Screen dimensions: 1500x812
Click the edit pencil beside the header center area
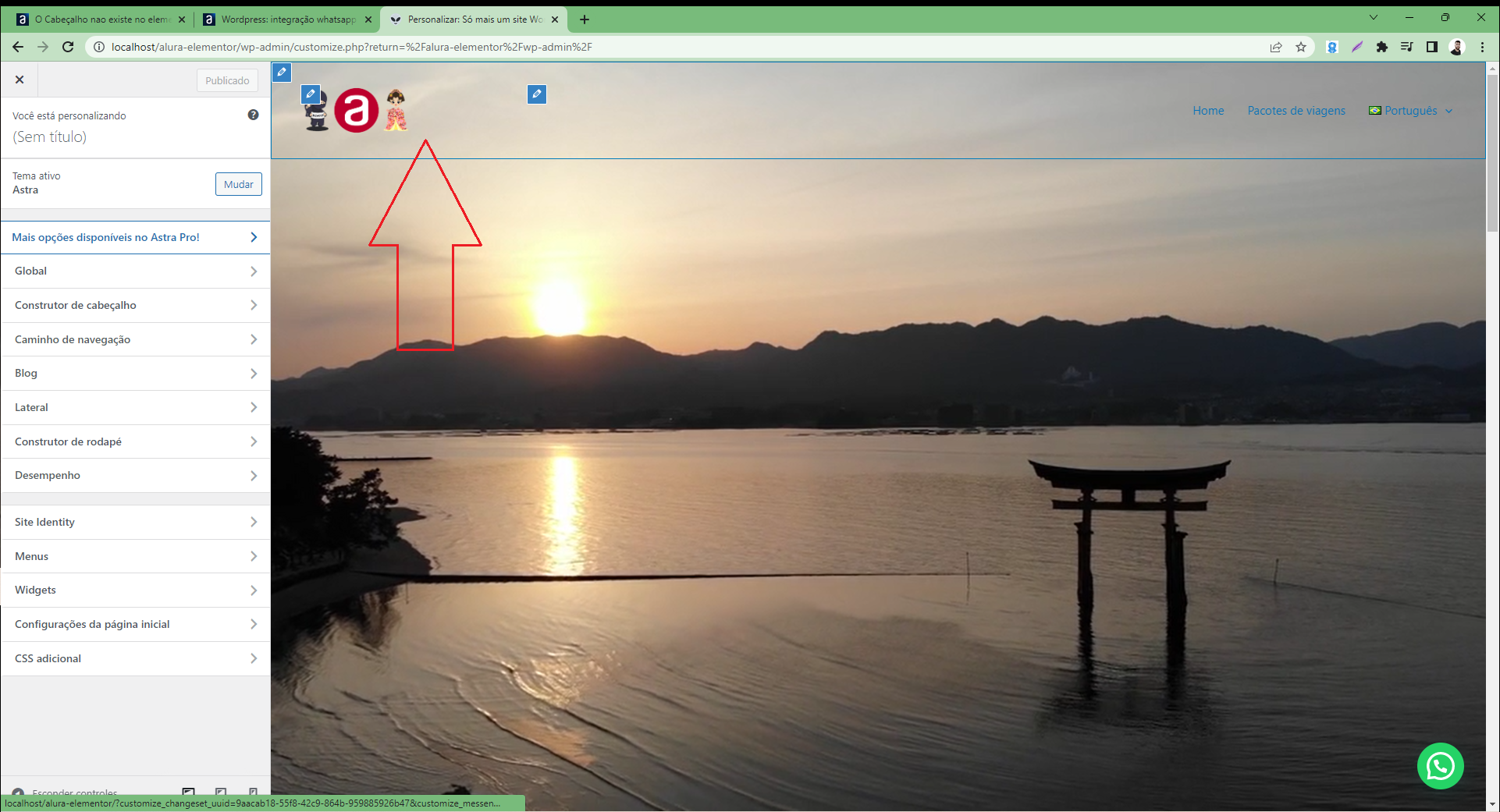point(537,94)
